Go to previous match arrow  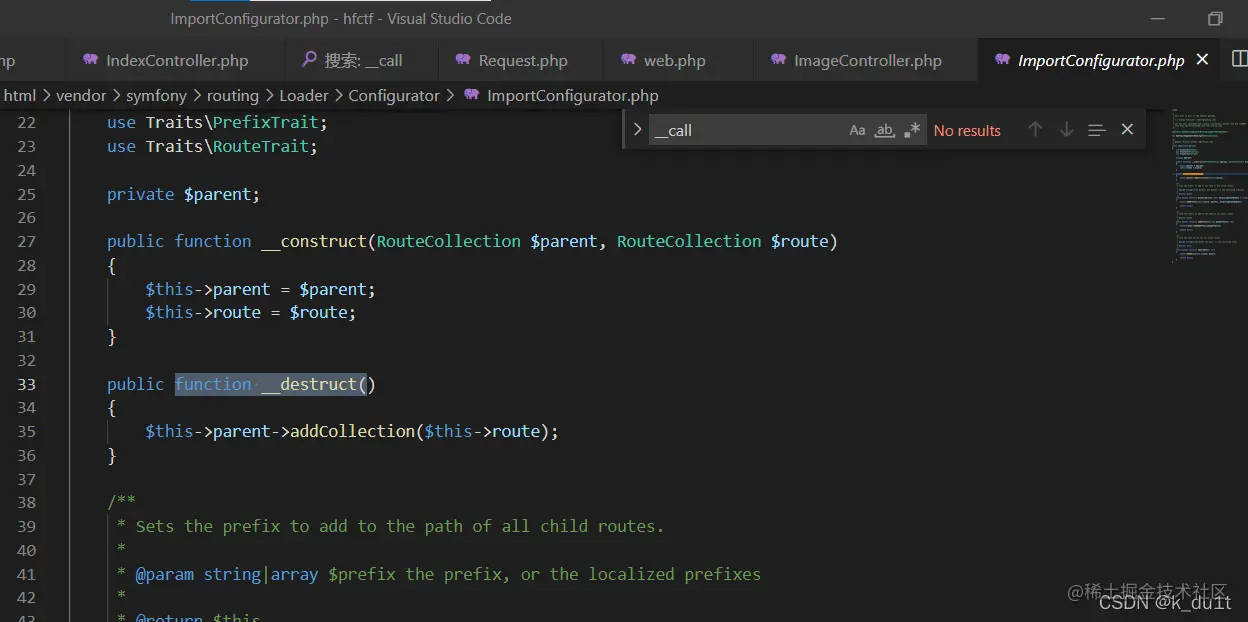1035,130
